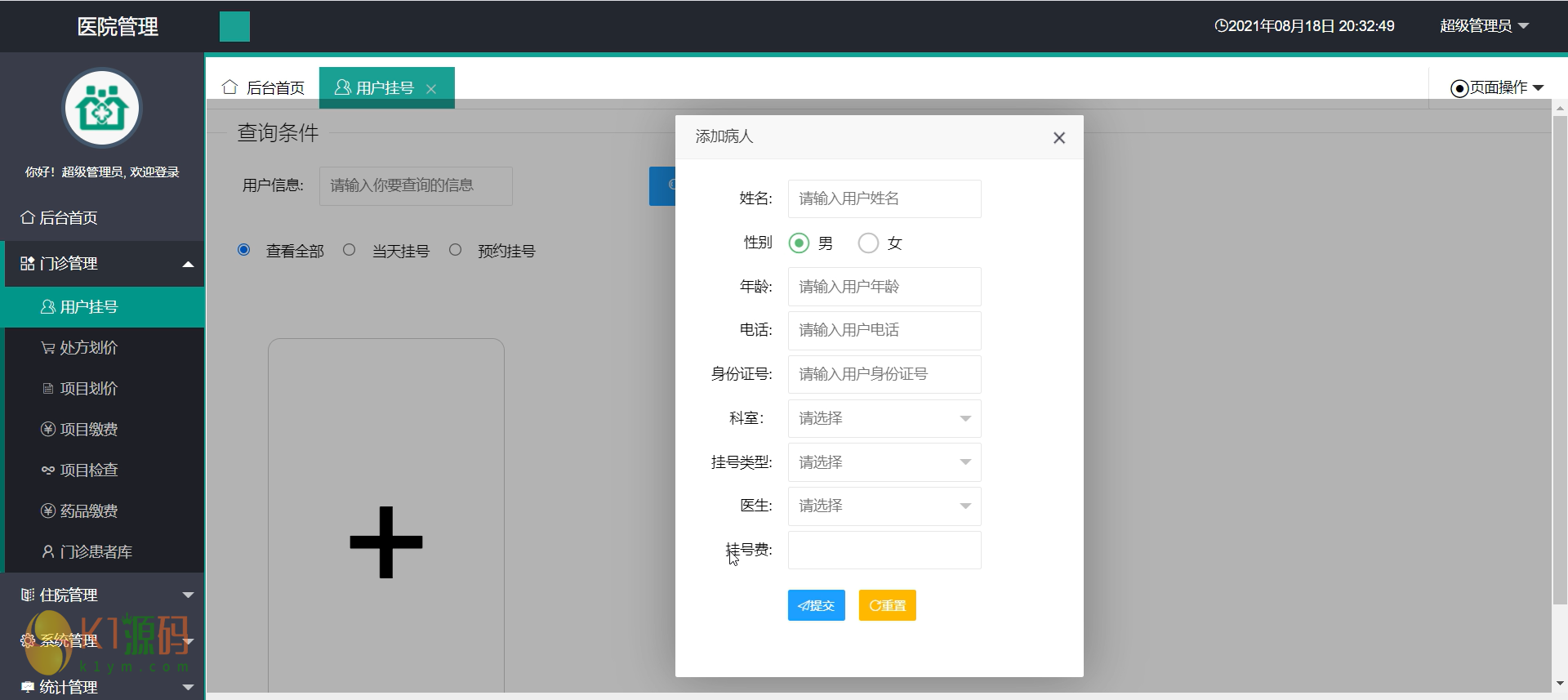Open the 挂号类型 dropdown
This screenshot has width=1568, height=700.
[x=884, y=462]
